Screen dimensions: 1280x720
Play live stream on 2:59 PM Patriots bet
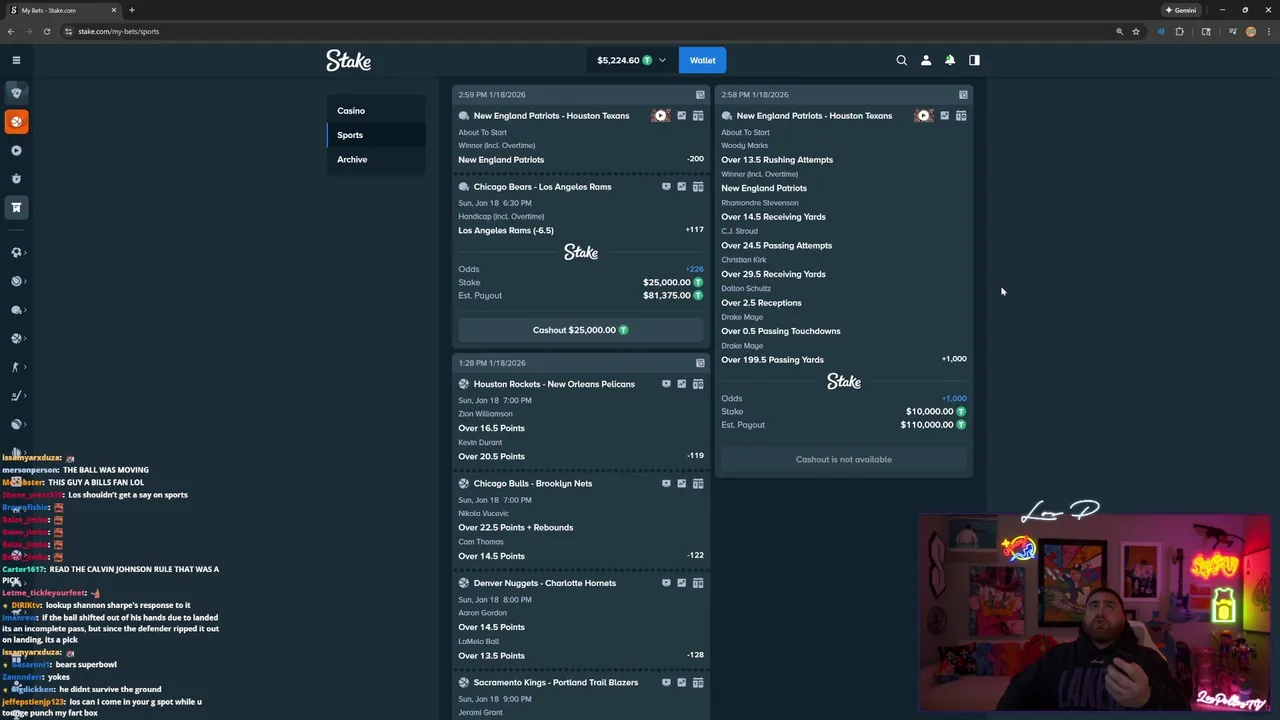[x=660, y=116]
